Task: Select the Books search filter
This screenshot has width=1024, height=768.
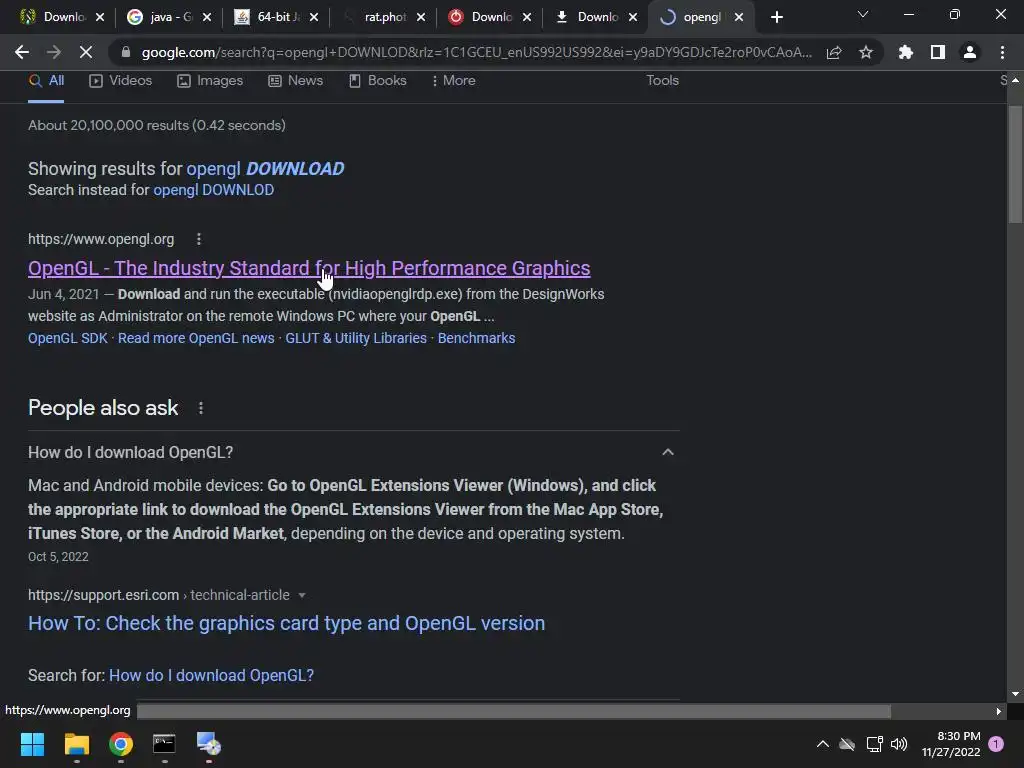Action: click(377, 81)
